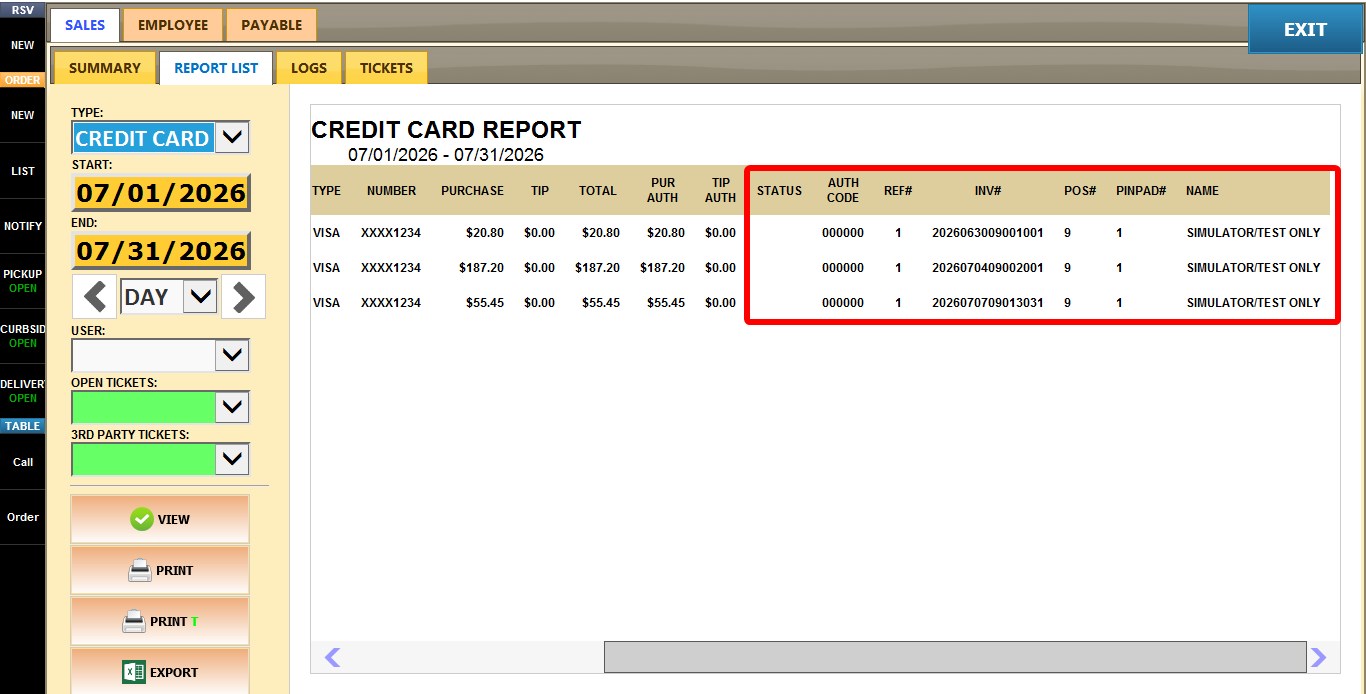Screen dimensions: 1366x694
Task: Open the LOGS tab
Action: click(309, 68)
